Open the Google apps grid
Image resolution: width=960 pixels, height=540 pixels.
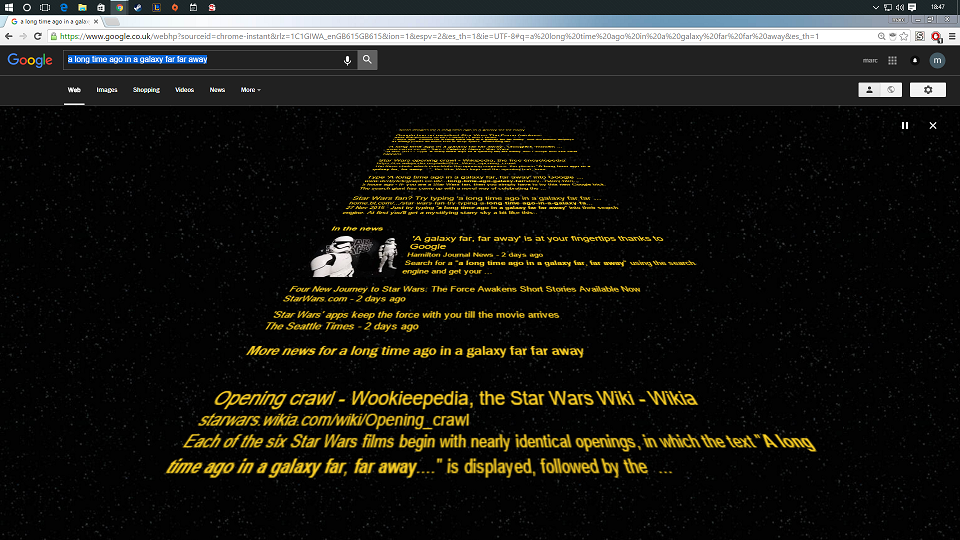[893, 60]
